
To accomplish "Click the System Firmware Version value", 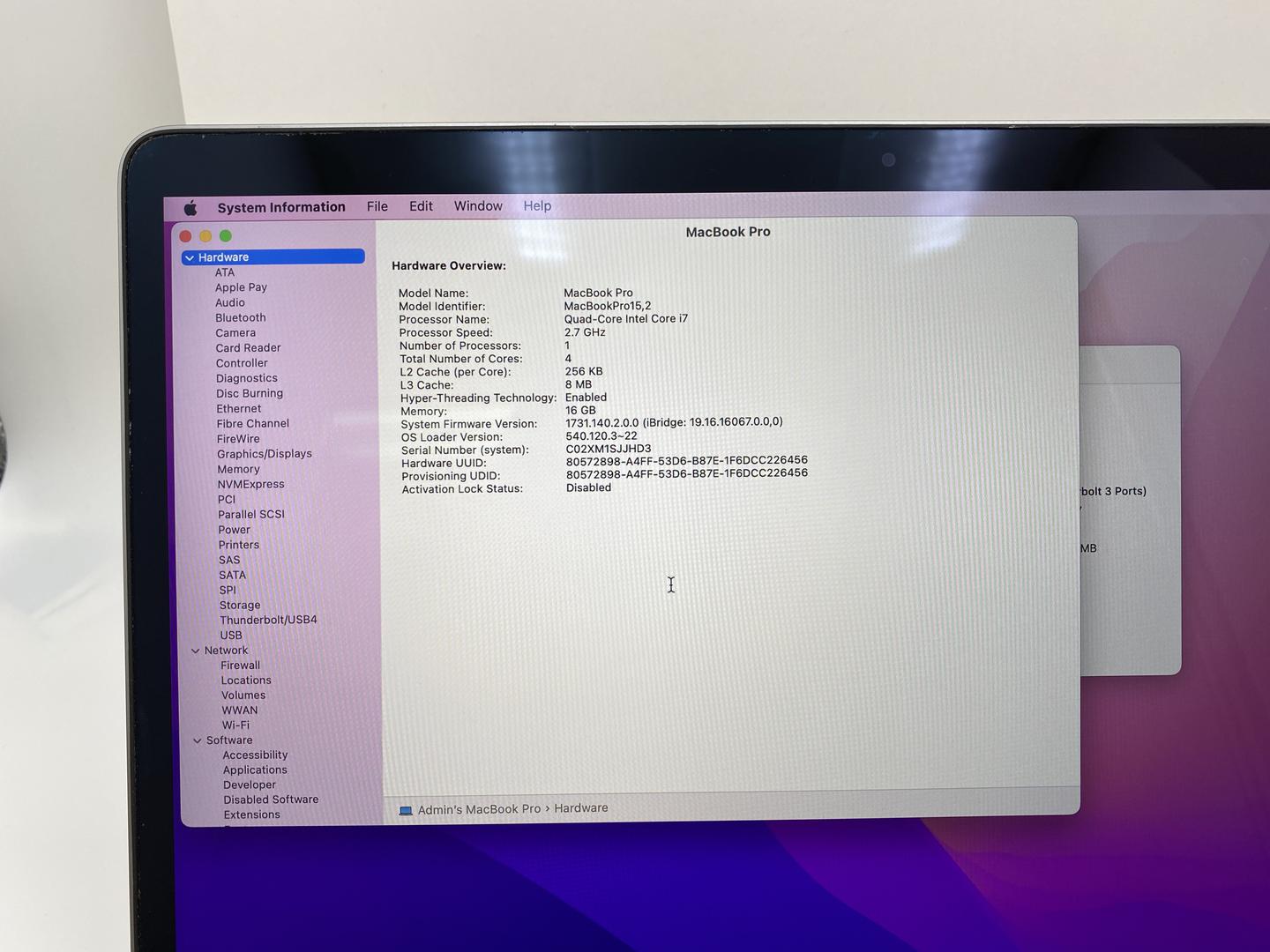I will pos(674,422).
